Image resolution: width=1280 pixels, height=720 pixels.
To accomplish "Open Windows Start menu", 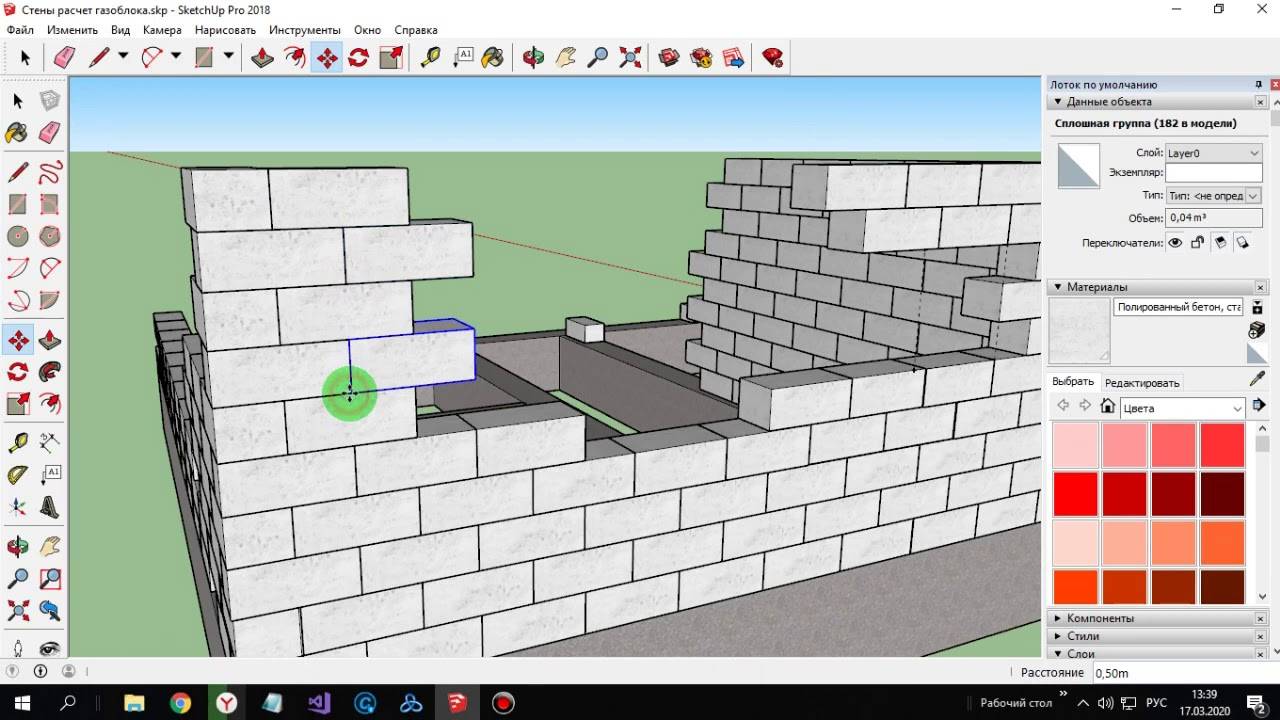I will [x=22, y=703].
